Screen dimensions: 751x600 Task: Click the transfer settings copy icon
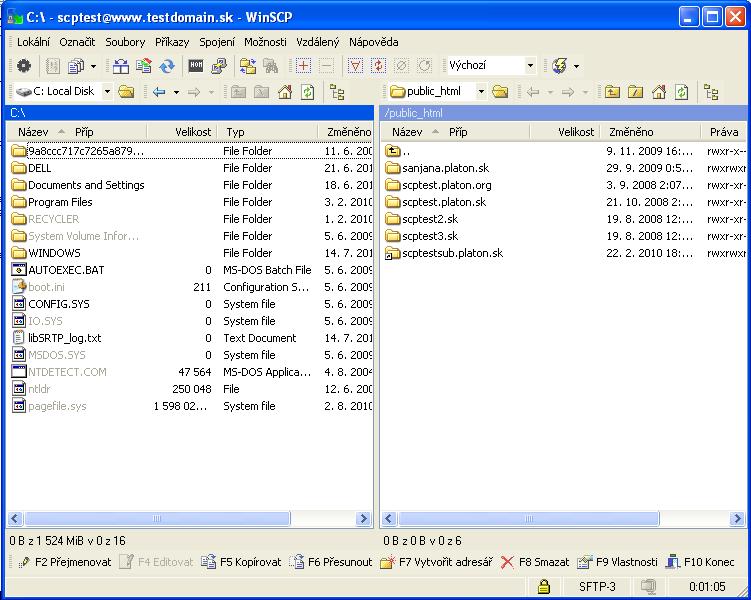point(76,66)
